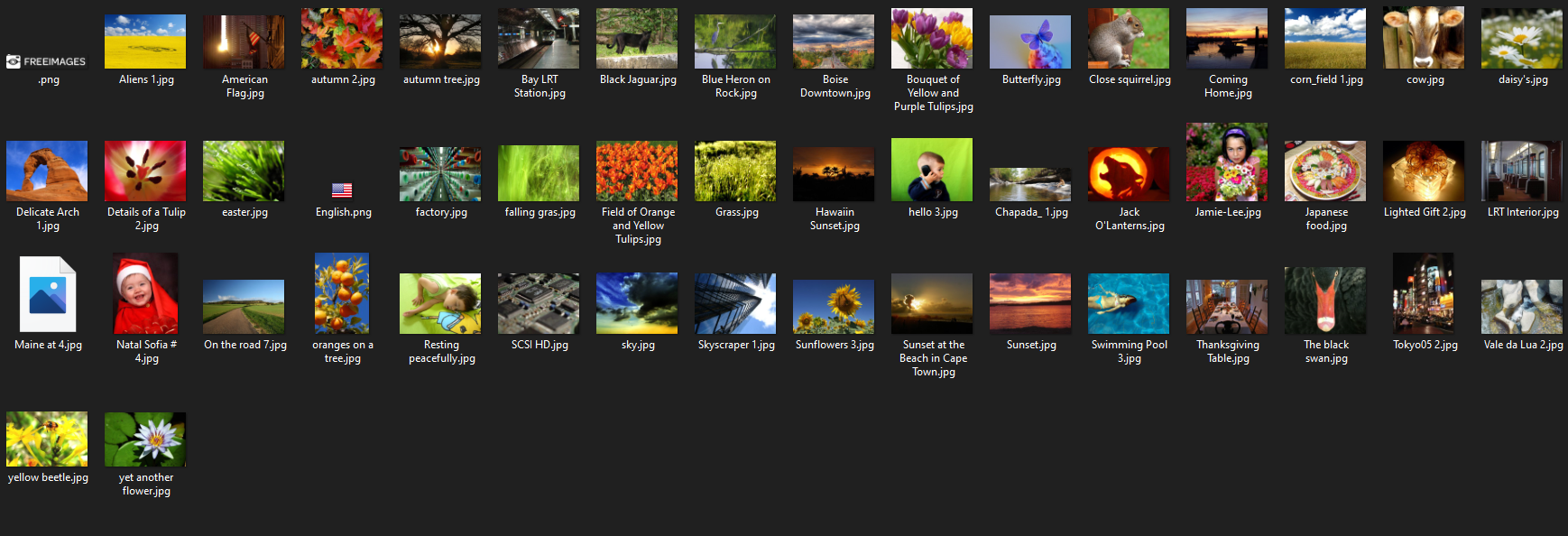The image size is (1568, 536).
Task: Select Blue Heron on Rock.jpg thumbnail
Action: point(735,42)
